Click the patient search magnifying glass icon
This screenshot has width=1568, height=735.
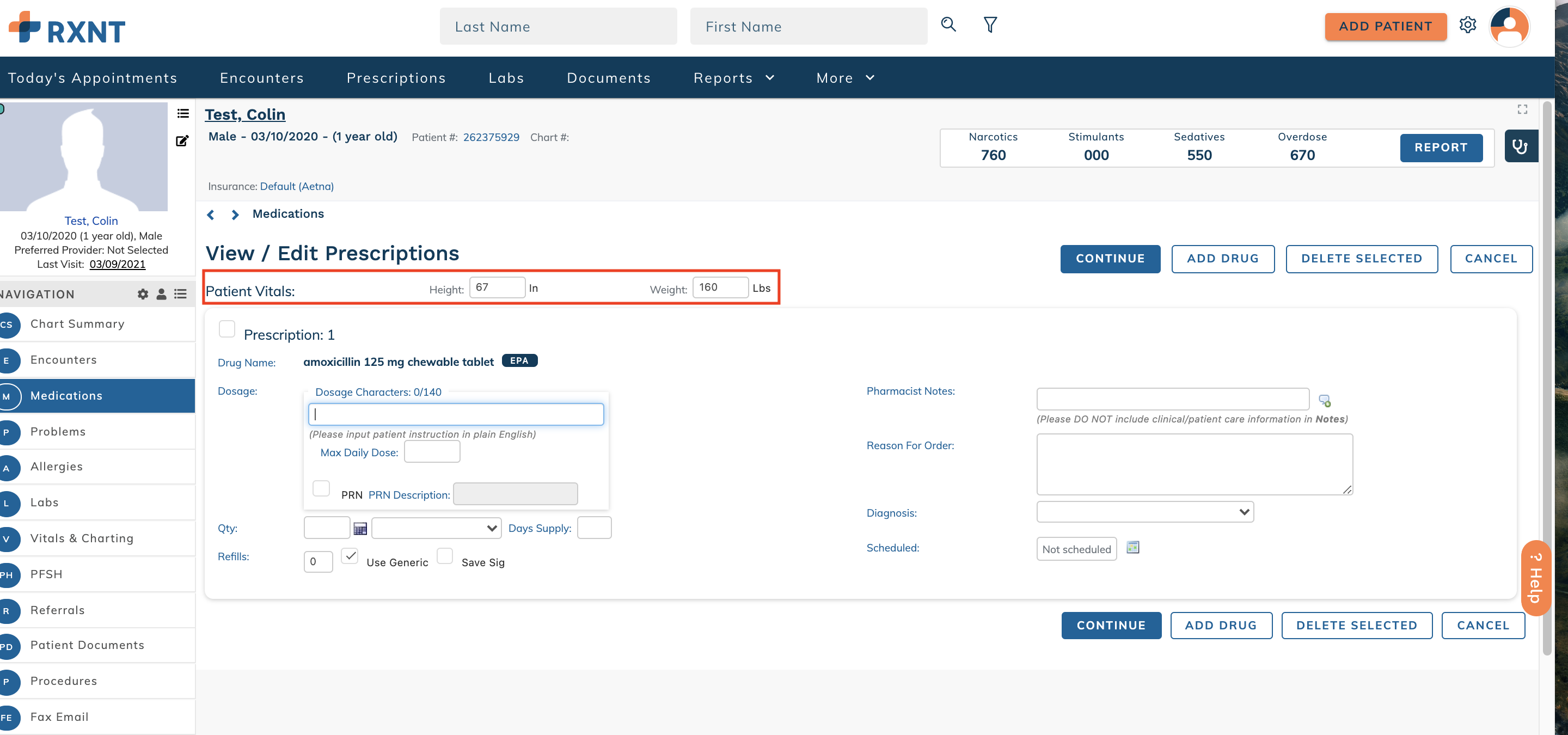pos(948,25)
